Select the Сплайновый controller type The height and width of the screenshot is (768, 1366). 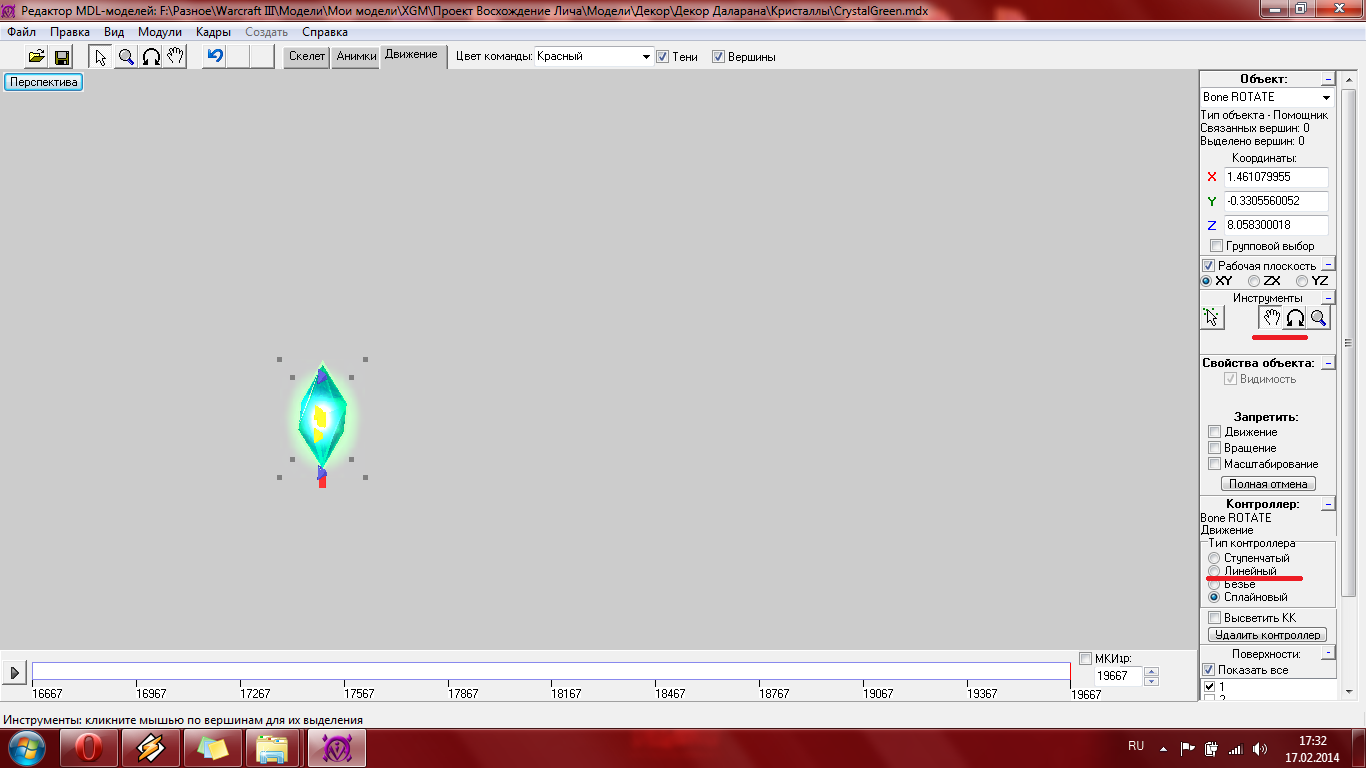tap(1214, 597)
